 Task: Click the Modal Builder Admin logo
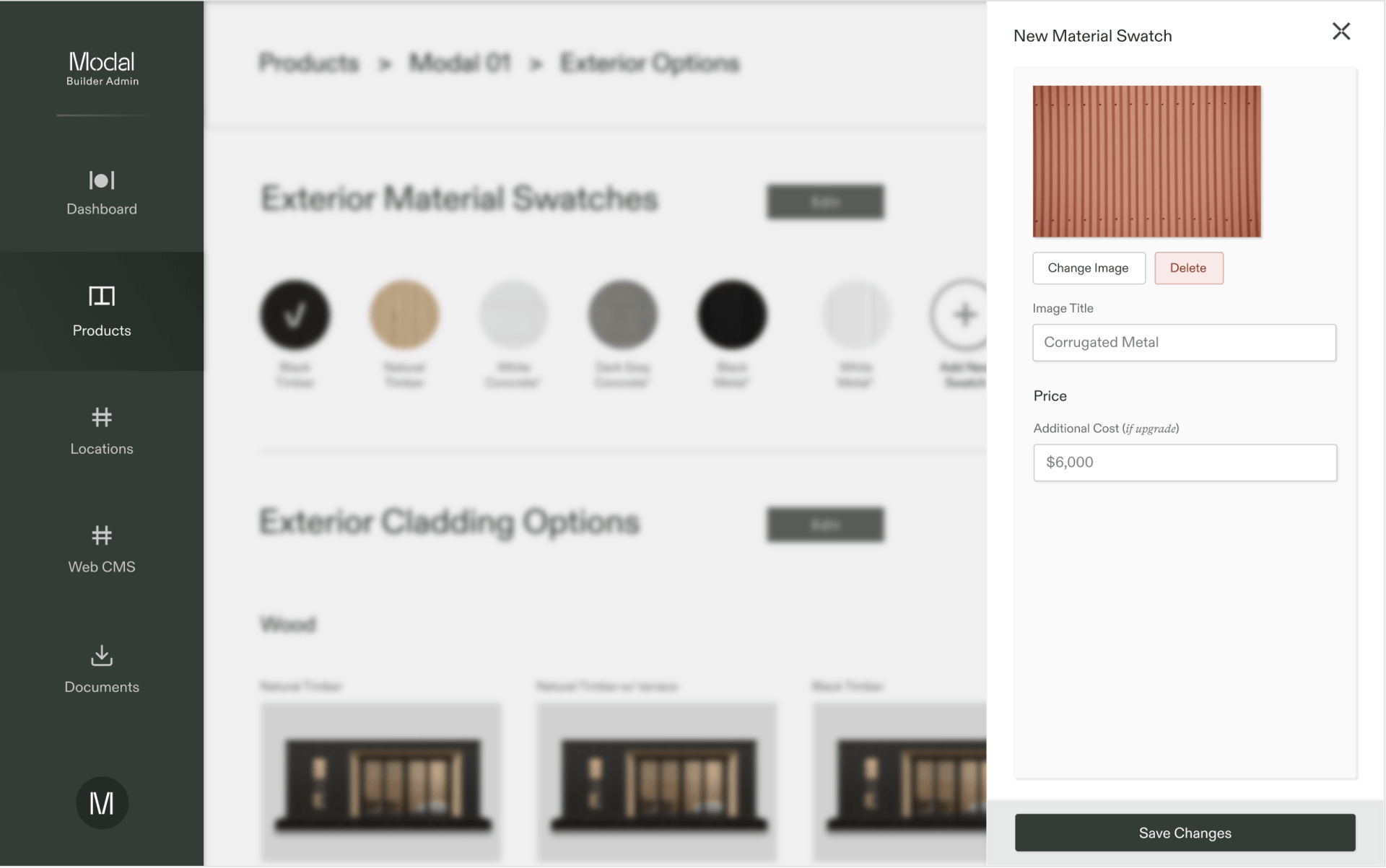101,67
